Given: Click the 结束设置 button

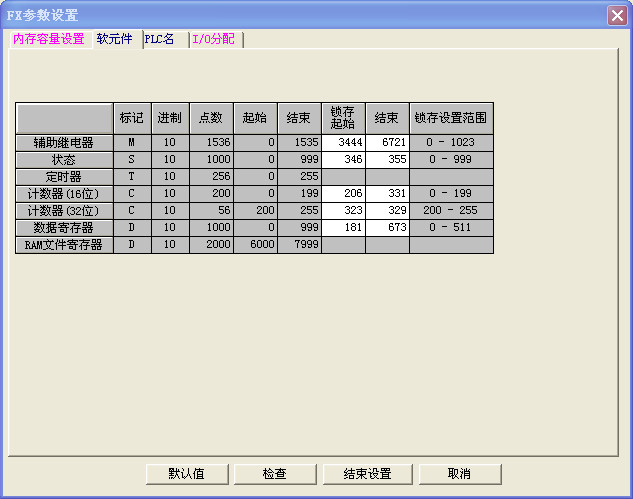Looking at the screenshot, I should [x=366, y=473].
